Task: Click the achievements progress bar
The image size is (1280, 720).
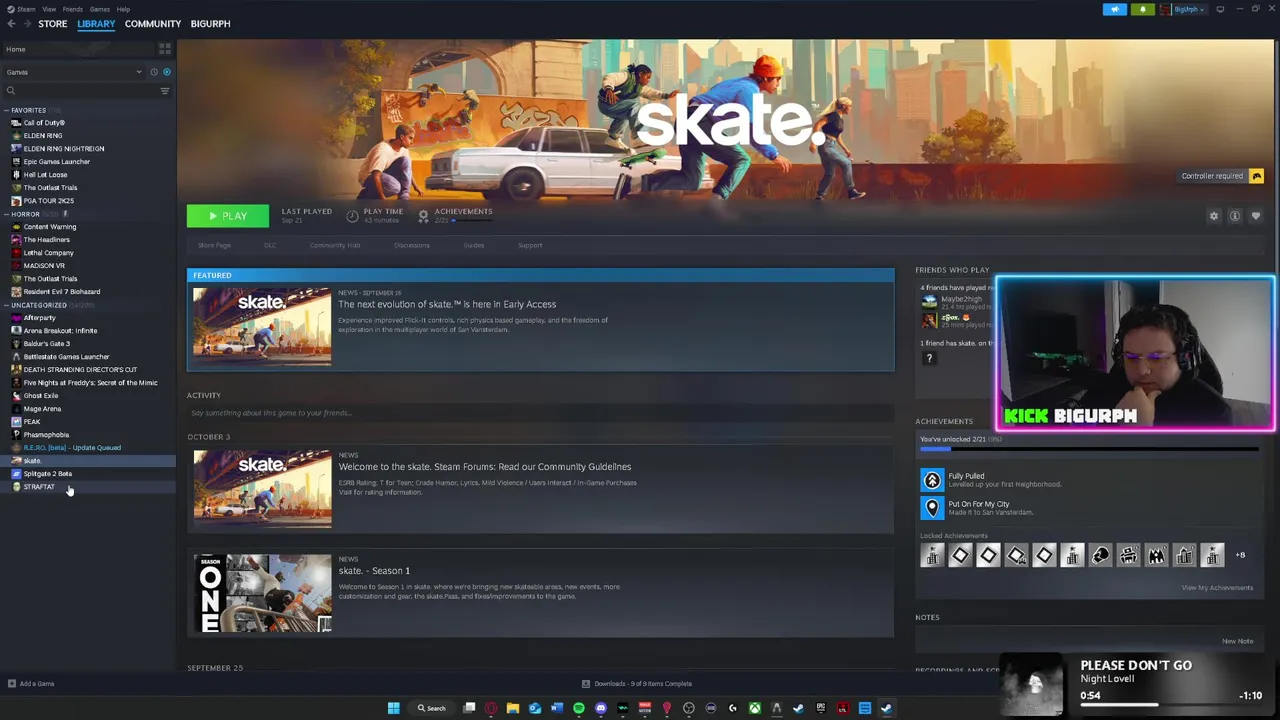Action: (x=1088, y=449)
